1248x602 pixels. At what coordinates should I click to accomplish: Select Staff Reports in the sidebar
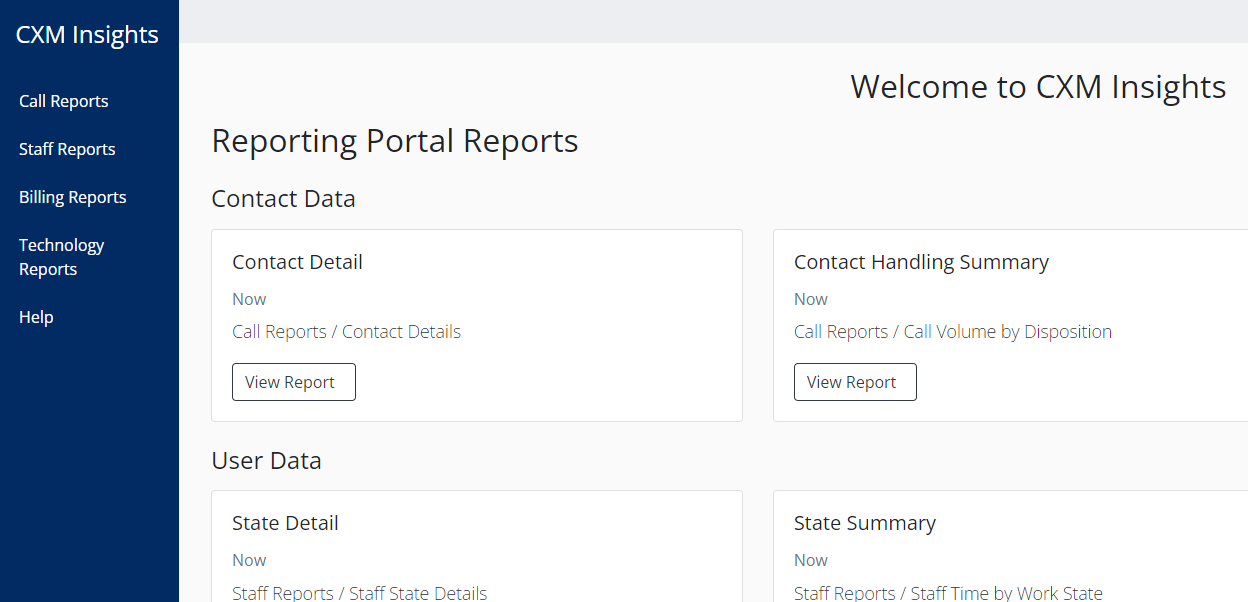(67, 149)
